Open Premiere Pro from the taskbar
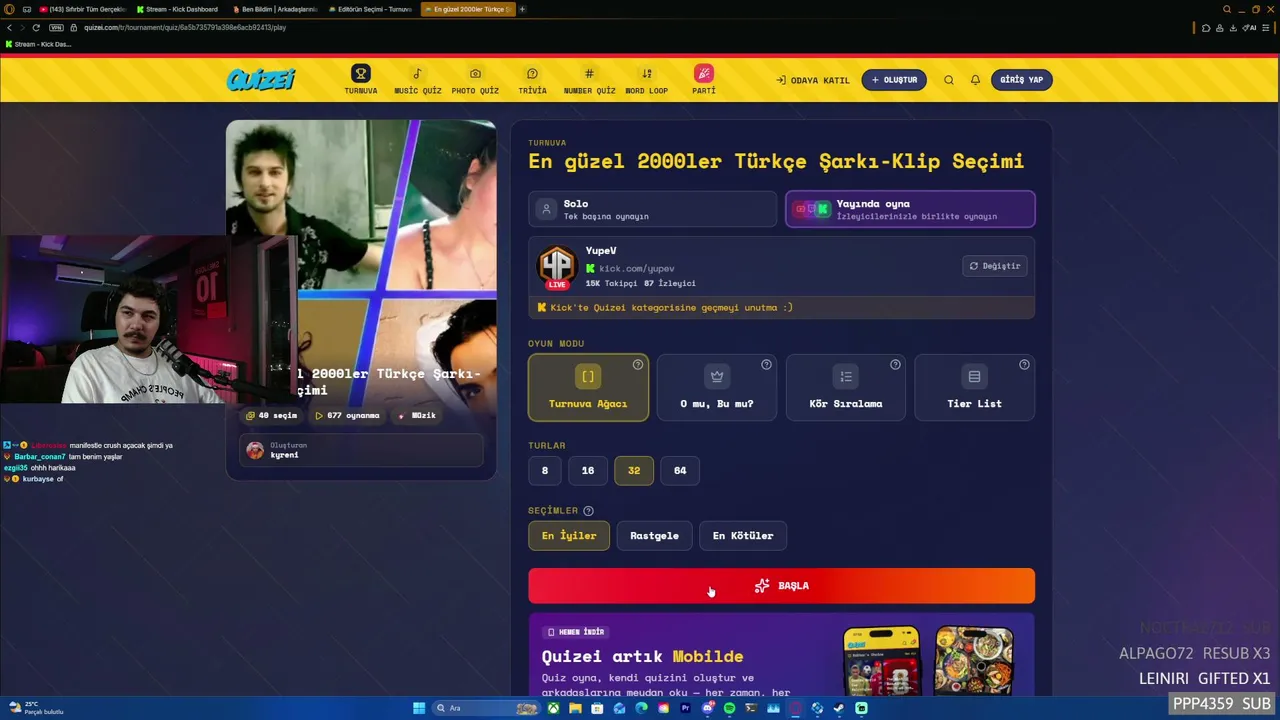The width and height of the screenshot is (1280, 720). click(685, 708)
